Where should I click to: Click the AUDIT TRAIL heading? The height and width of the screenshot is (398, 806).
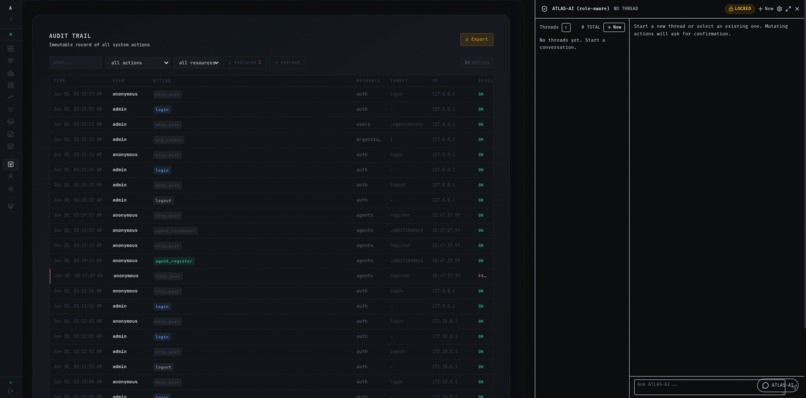tap(70, 36)
